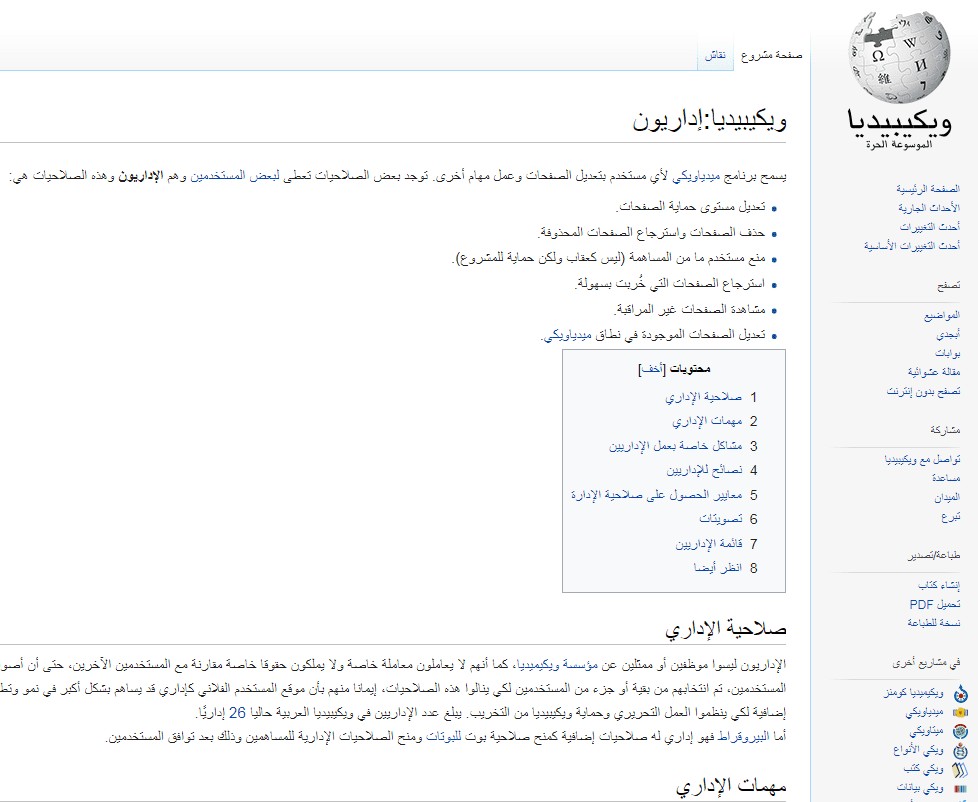Click the page title ويكيبيديا:إداريون

click(710, 120)
